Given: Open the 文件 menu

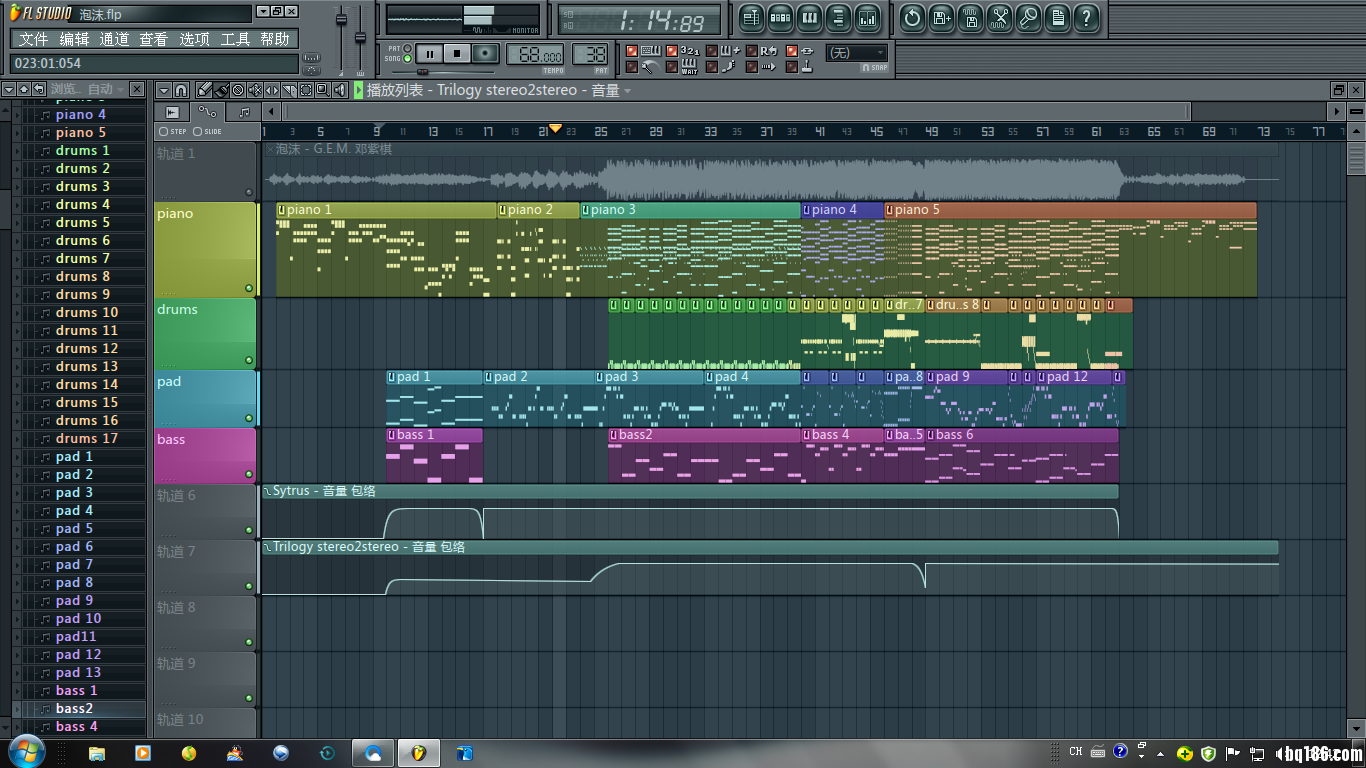Looking at the screenshot, I should 34,39.
